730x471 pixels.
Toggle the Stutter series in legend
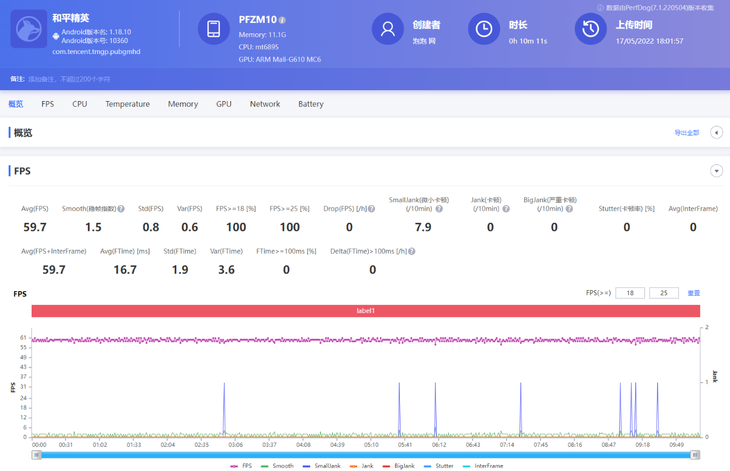(439, 466)
